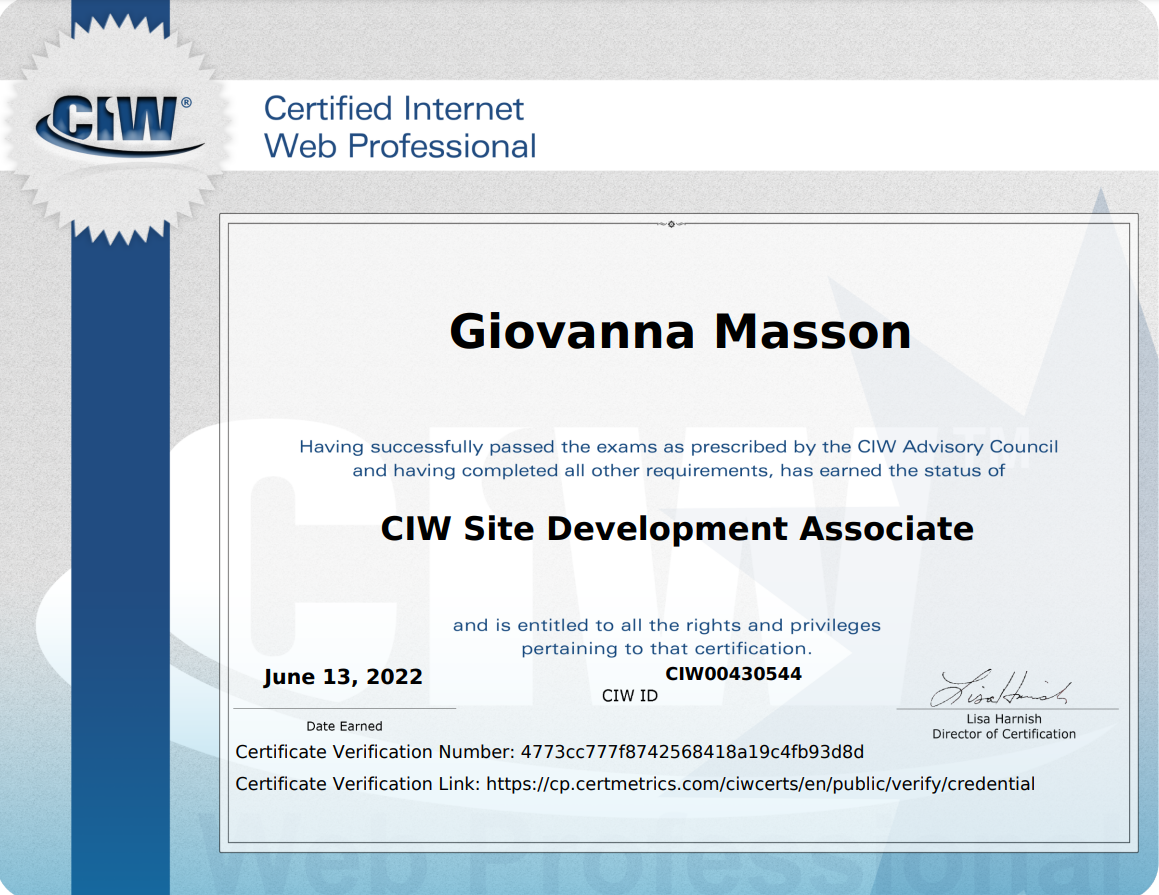Click the CIW logo badge

tap(120, 127)
